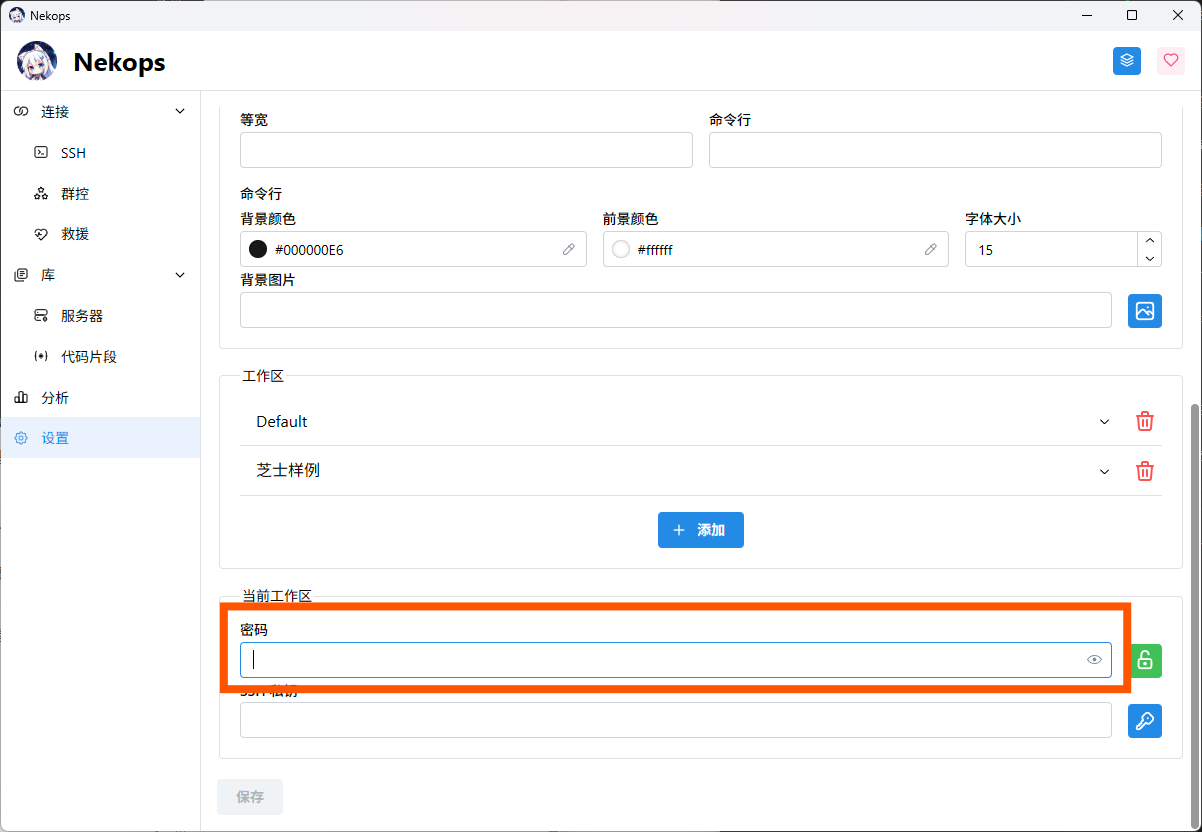This screenshot has height=832, width=1202.
Task: Delete the 芝士样例 workspace with trash icon
Action: click(1145, 471)
